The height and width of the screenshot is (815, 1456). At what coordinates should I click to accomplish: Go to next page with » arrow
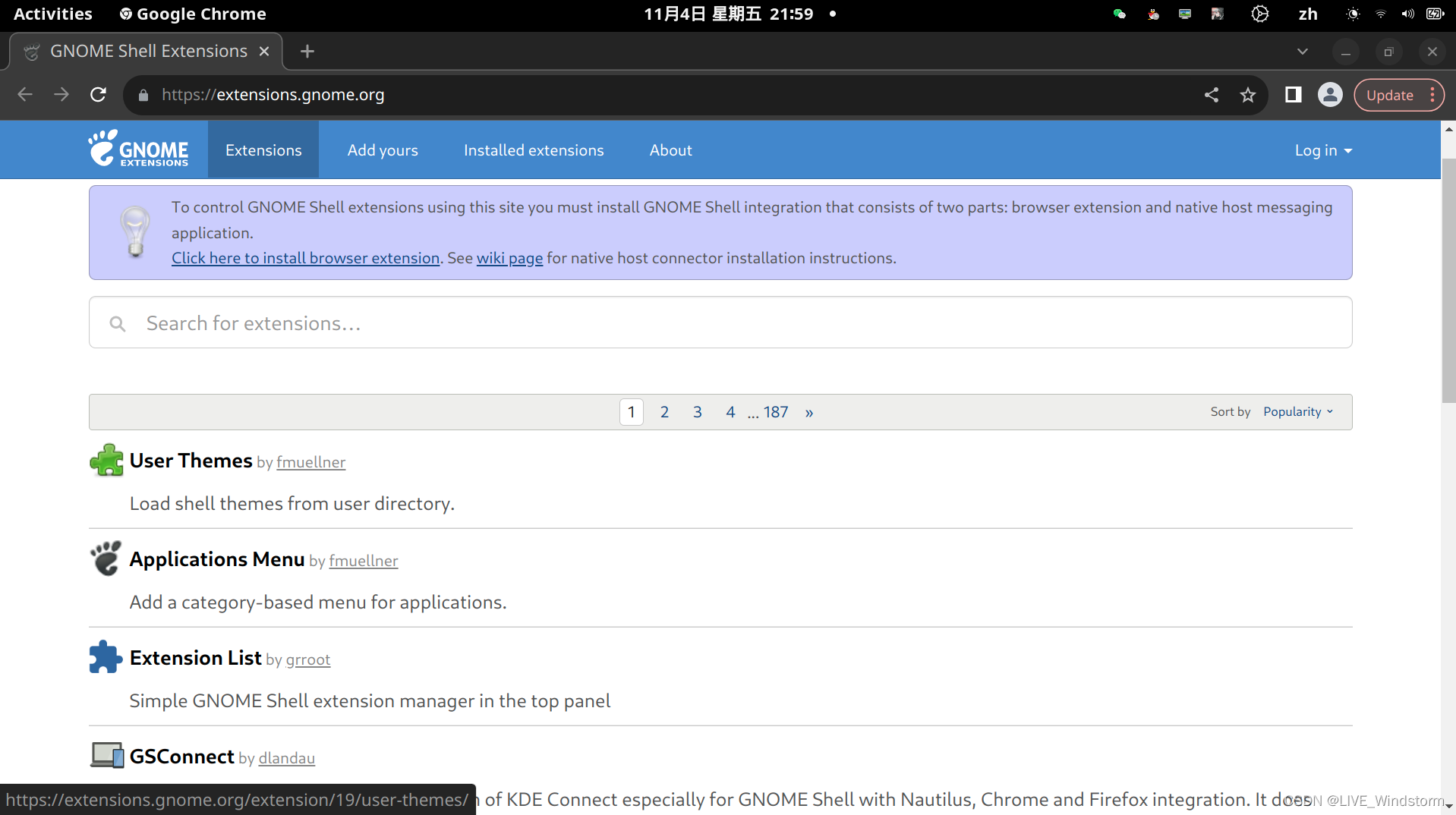tap(809, 413)
